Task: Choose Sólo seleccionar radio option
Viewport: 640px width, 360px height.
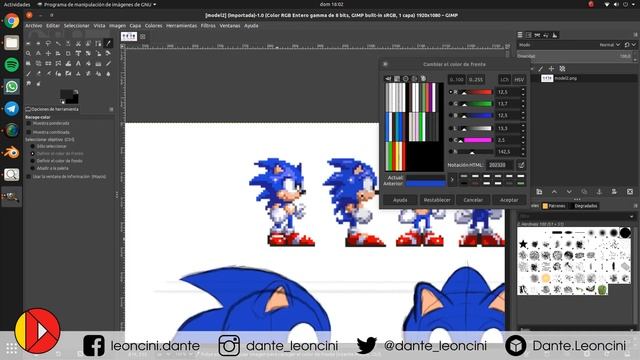Action: (x=33, y=146)
